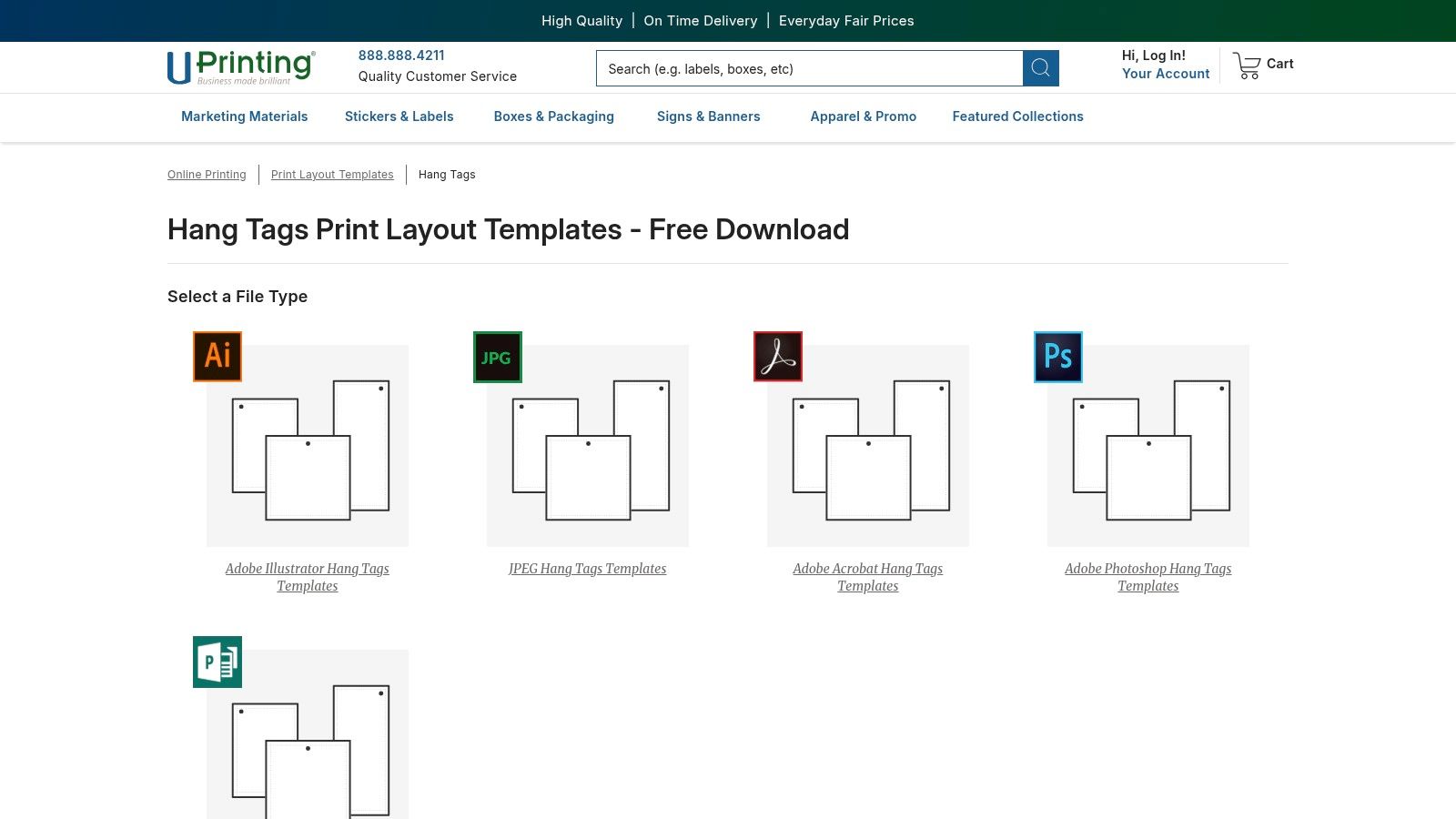Open Stickers & Labels menu
The image size is (1456, 819).
399,116
